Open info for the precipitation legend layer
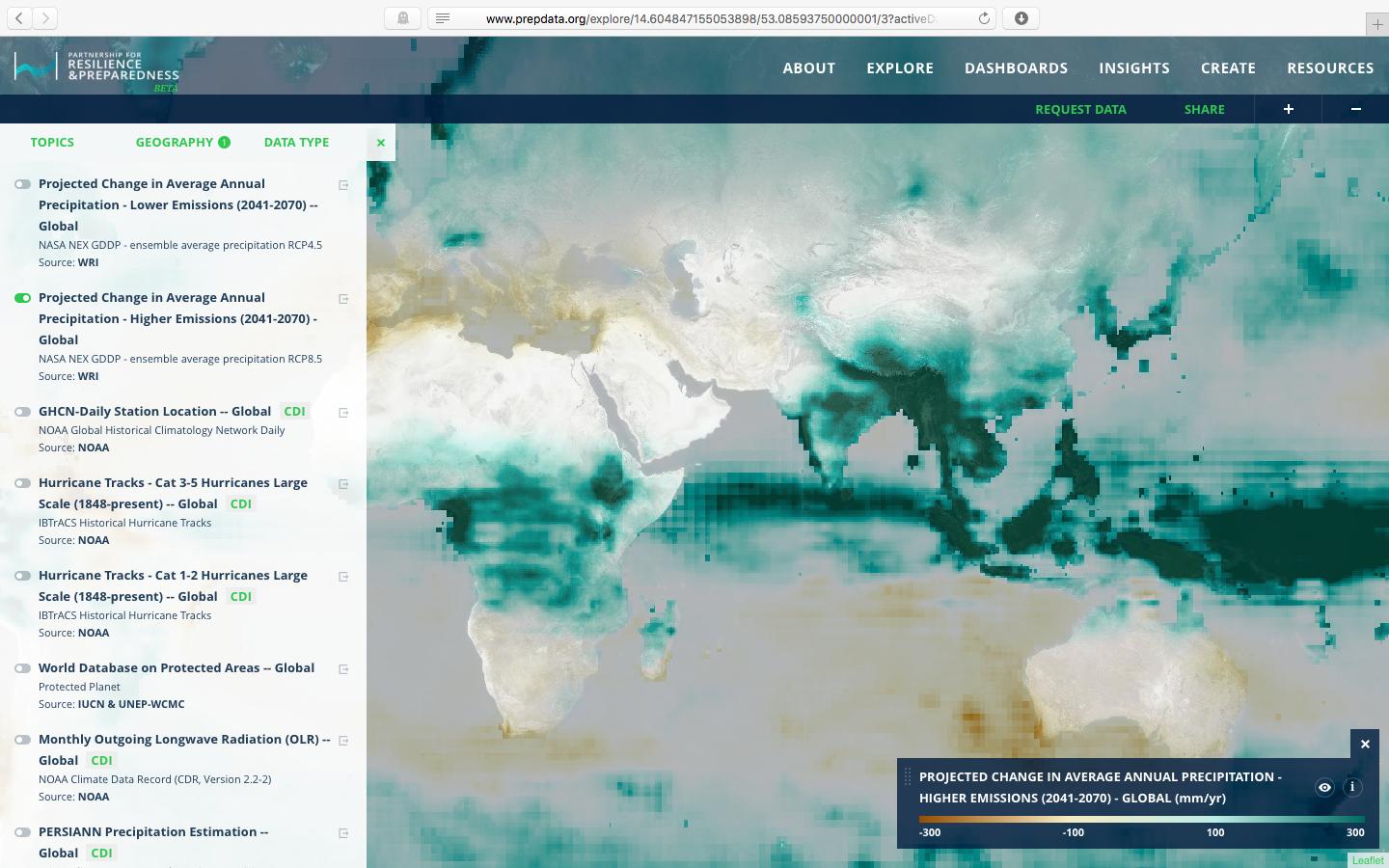Image resolution: width=1389 pixels, height=868 pixels. (1352, 787)
